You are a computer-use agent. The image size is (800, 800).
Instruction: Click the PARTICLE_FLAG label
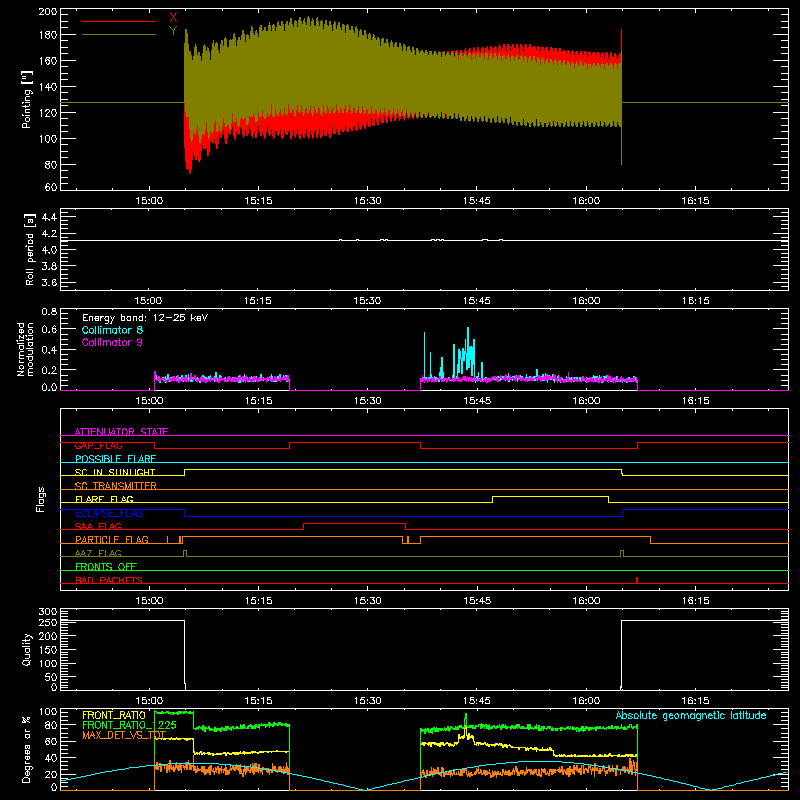click(x=112, y=540)
